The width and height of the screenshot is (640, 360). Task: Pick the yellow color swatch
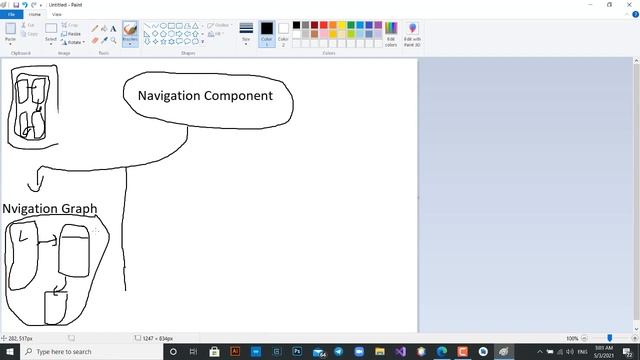342,25
